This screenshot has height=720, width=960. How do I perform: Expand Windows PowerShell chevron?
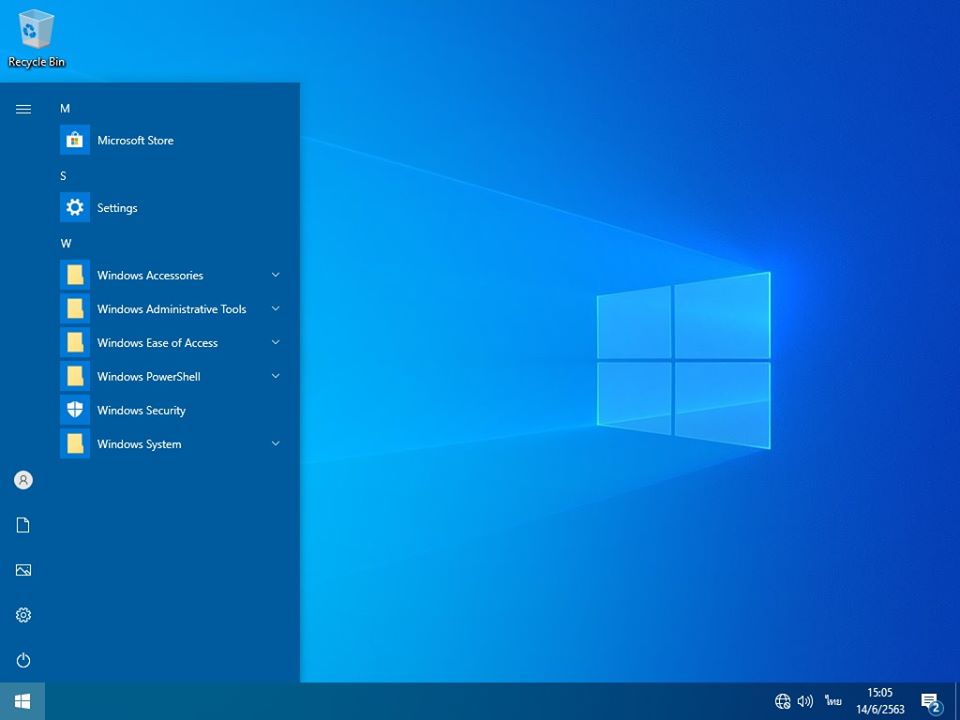(276, 376)
